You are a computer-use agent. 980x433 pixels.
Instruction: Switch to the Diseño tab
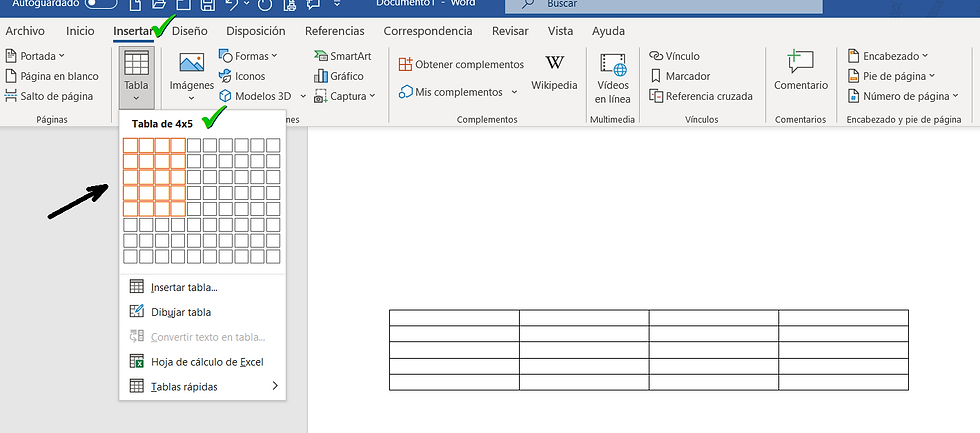189,31
